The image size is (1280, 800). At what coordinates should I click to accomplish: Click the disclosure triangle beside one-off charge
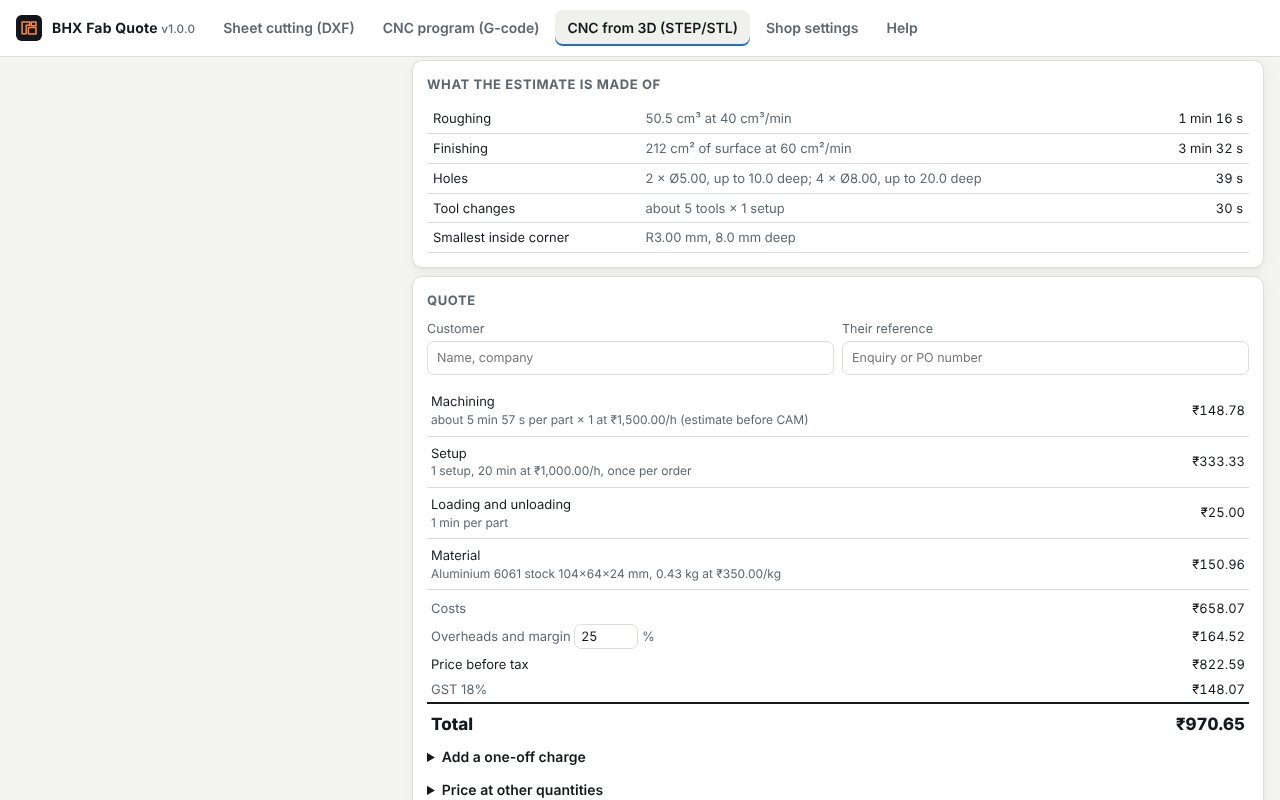[432, 757]
